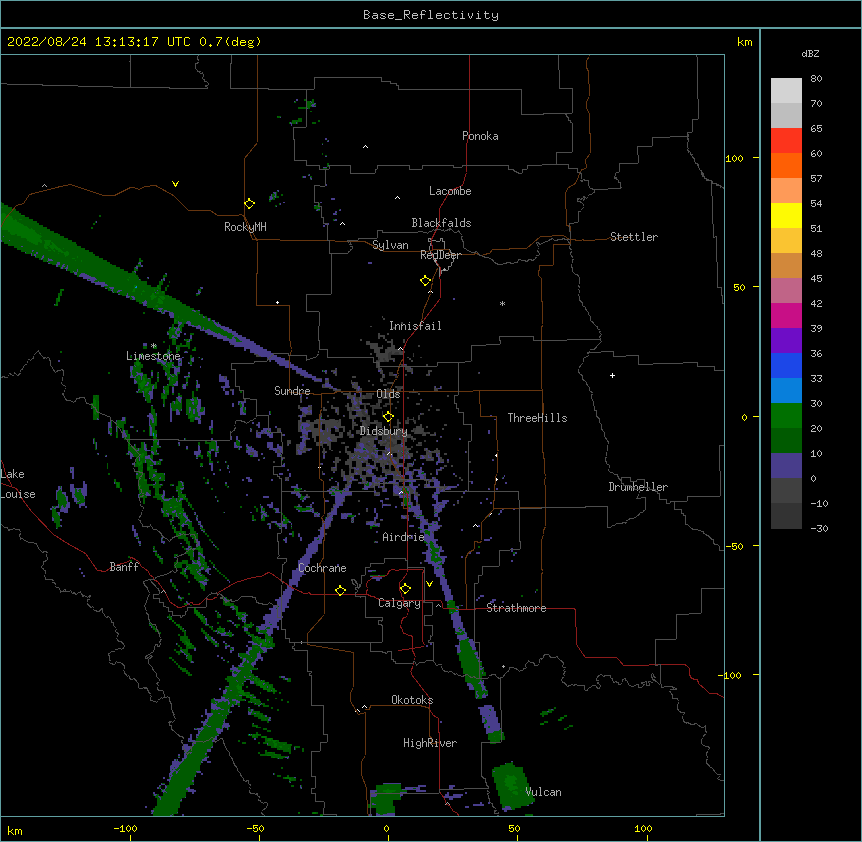This screenshot has height=842, width=862.
Task: Select the asterisk marker above Limestone
Action: tap(154, 346)
